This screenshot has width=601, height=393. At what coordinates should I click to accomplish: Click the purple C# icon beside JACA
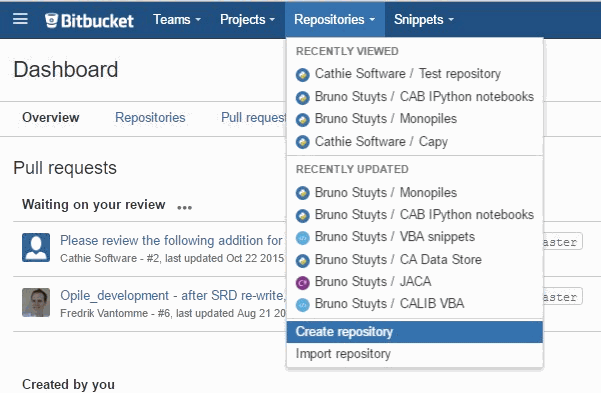pyautogui.click(x=302, y=283)
